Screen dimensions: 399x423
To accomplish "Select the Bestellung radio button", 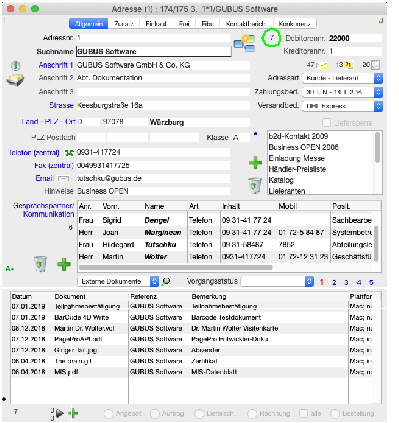I will 335,414.
